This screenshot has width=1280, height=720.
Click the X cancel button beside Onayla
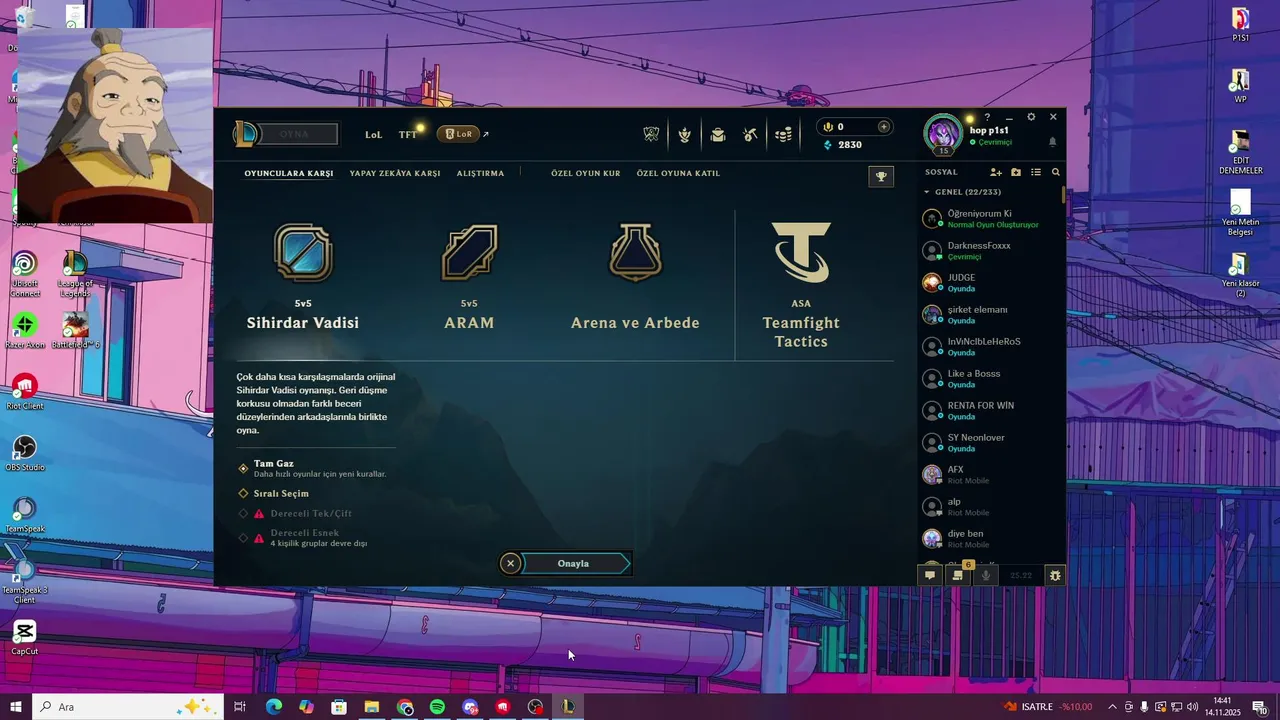510,563
